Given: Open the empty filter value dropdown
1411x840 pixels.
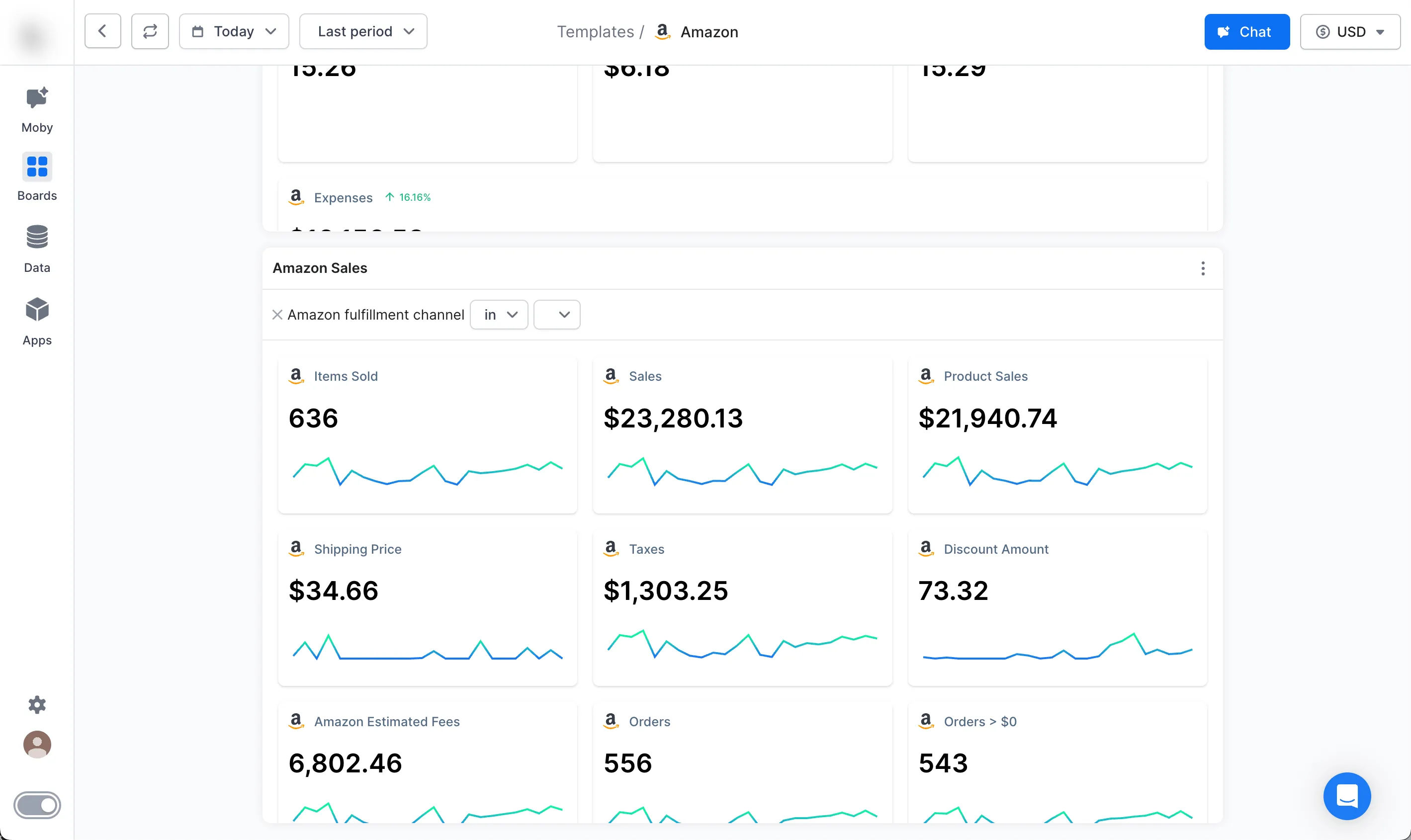Looking at the screenshot, I should 557,315.
